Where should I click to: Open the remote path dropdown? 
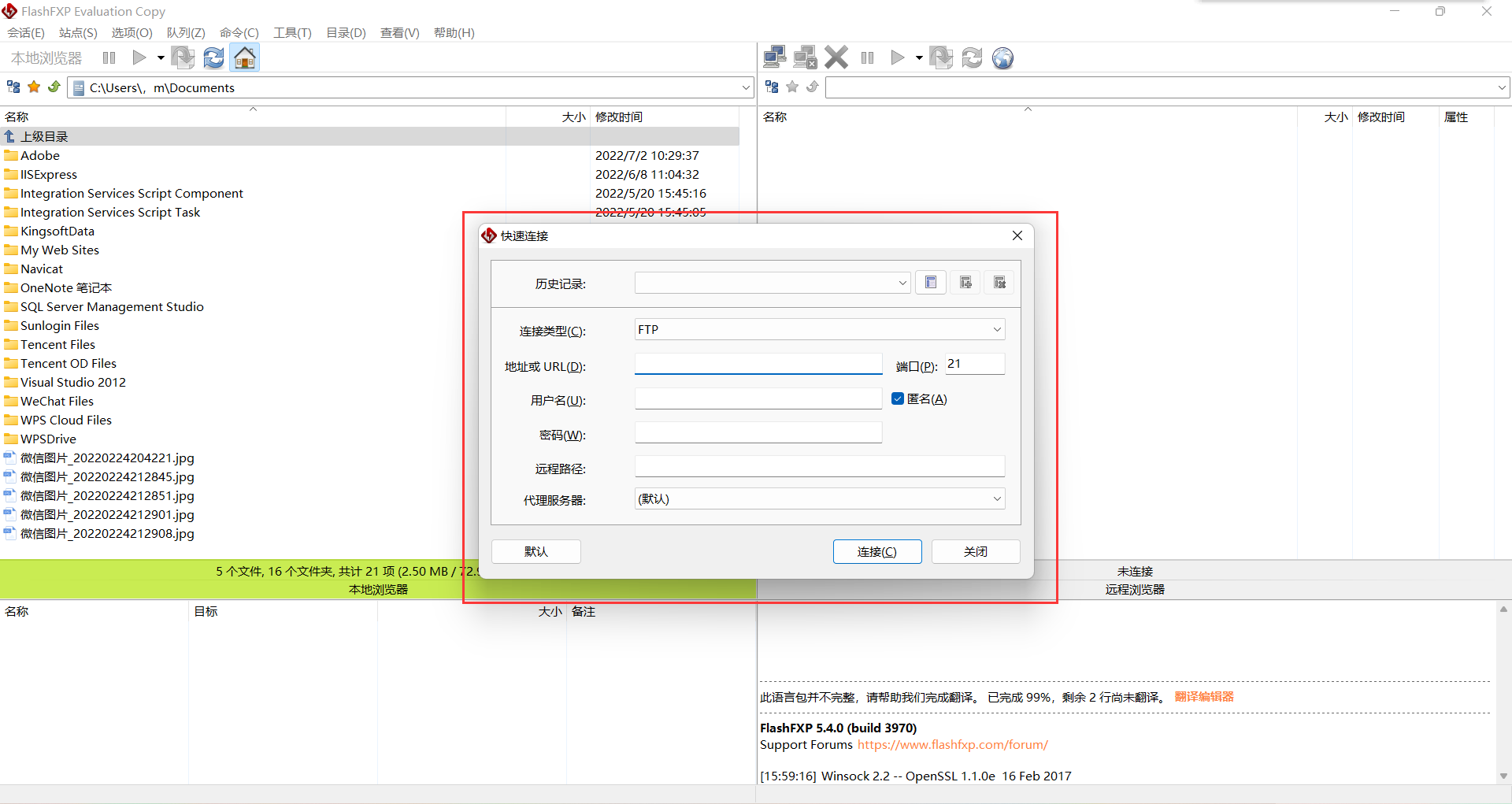pyautogui.click(x=1502, y=87)
